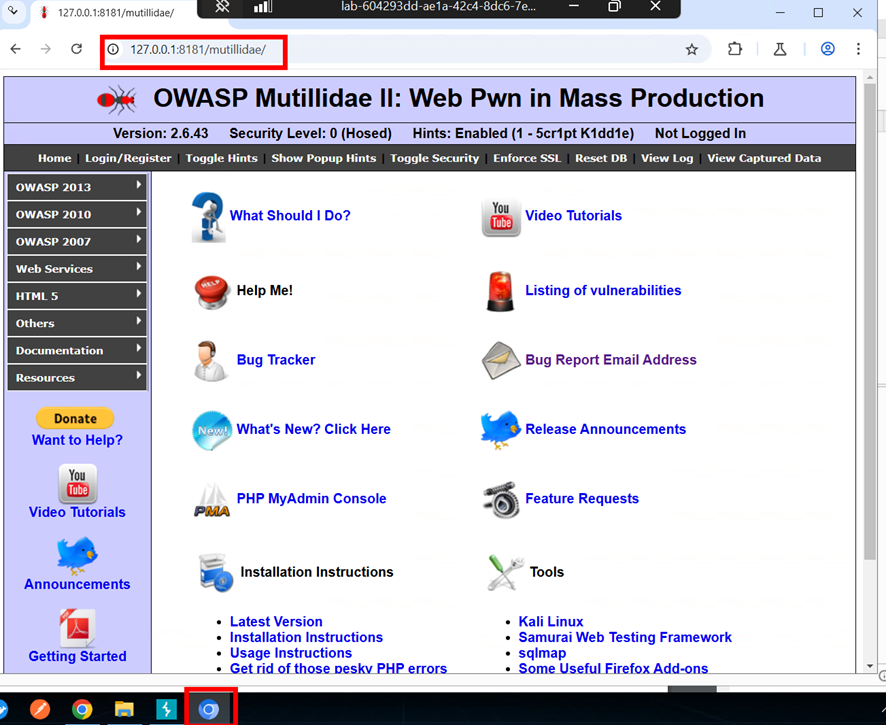Open View Log in the navigation bar
886x725 pixels.
(x=667, y=158)
